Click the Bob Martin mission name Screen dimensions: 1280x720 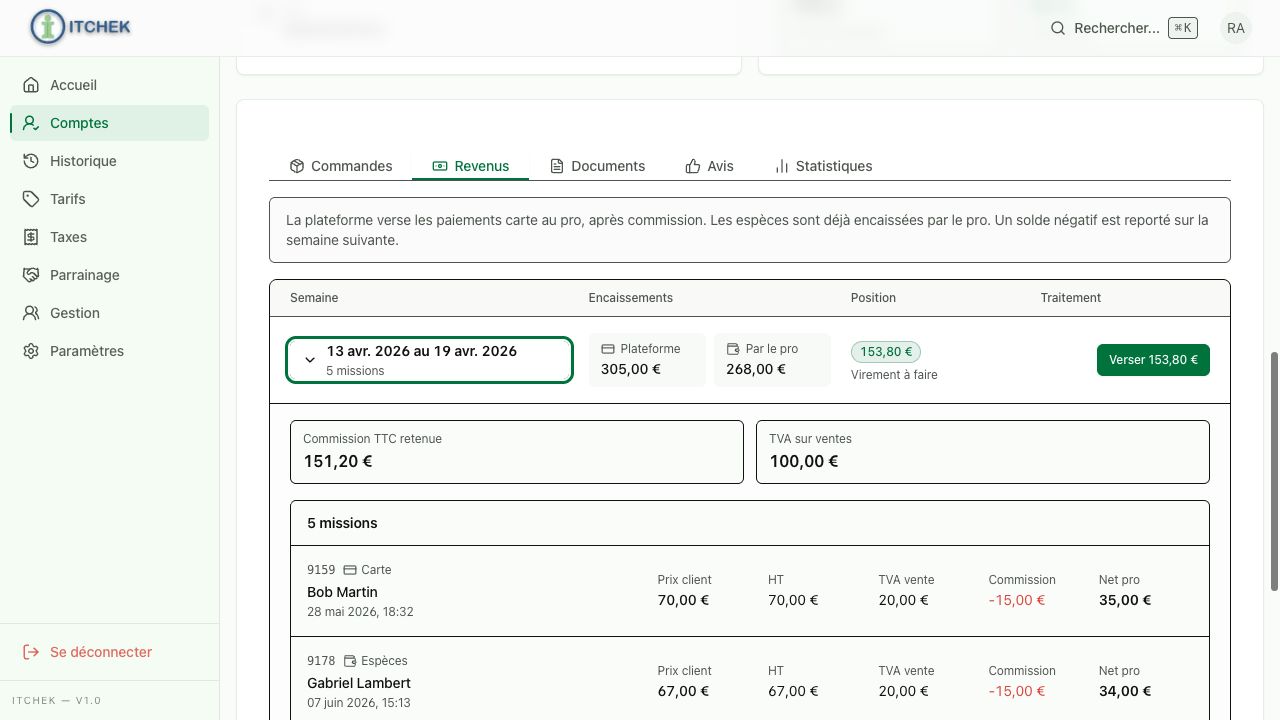(x=342, y=592)
